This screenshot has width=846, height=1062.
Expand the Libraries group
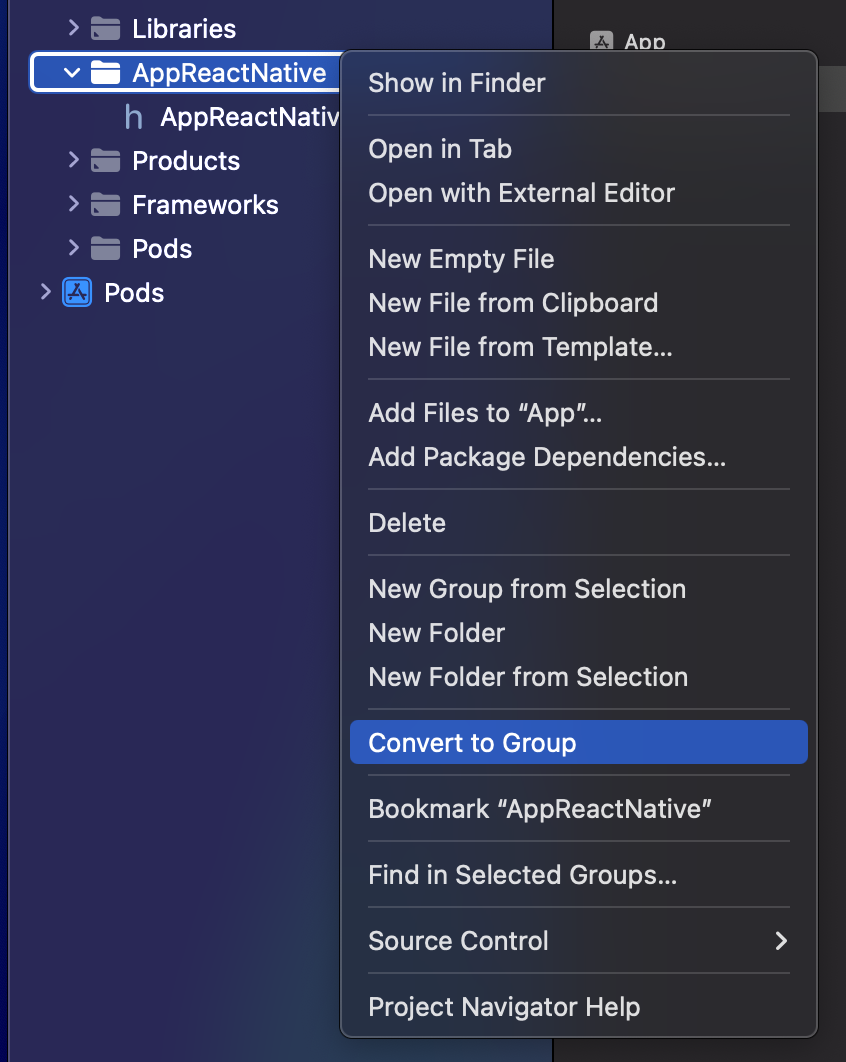coord(73,28)
